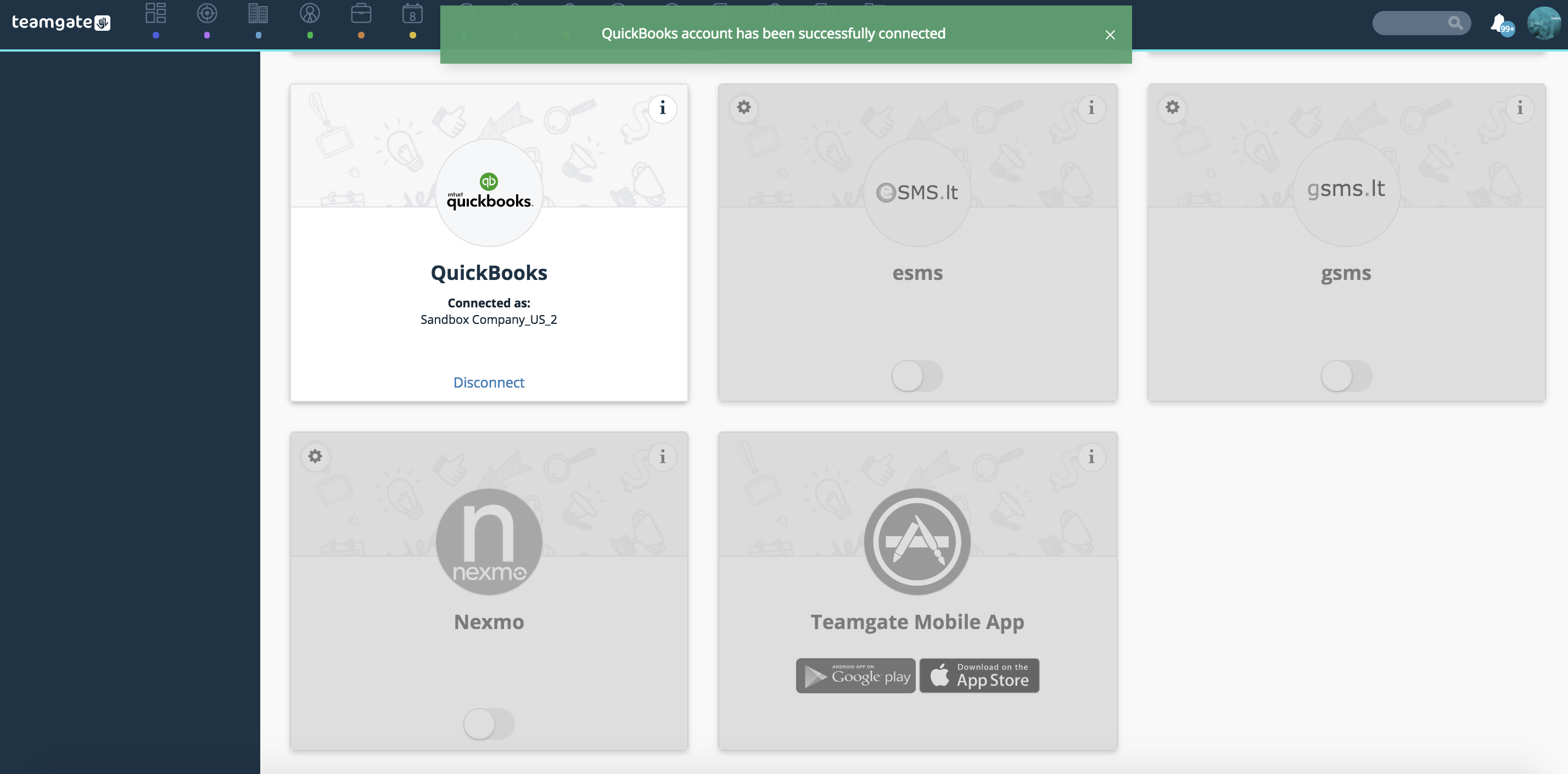Open the notifications bell
Viewport: 1568px width, 774px height.
coord(1500,24)
